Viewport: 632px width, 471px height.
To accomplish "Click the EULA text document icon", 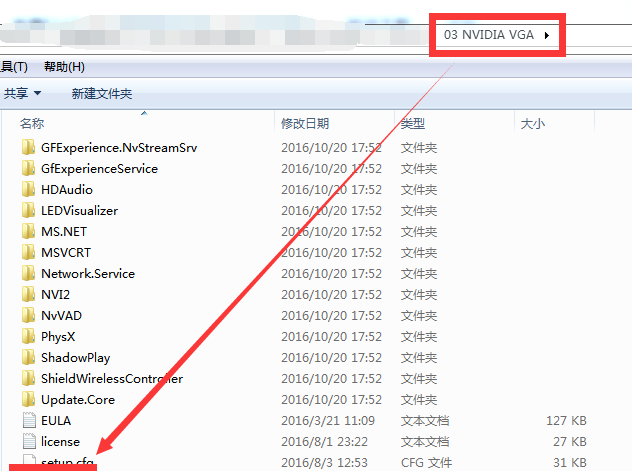I will tap(29, 421).
